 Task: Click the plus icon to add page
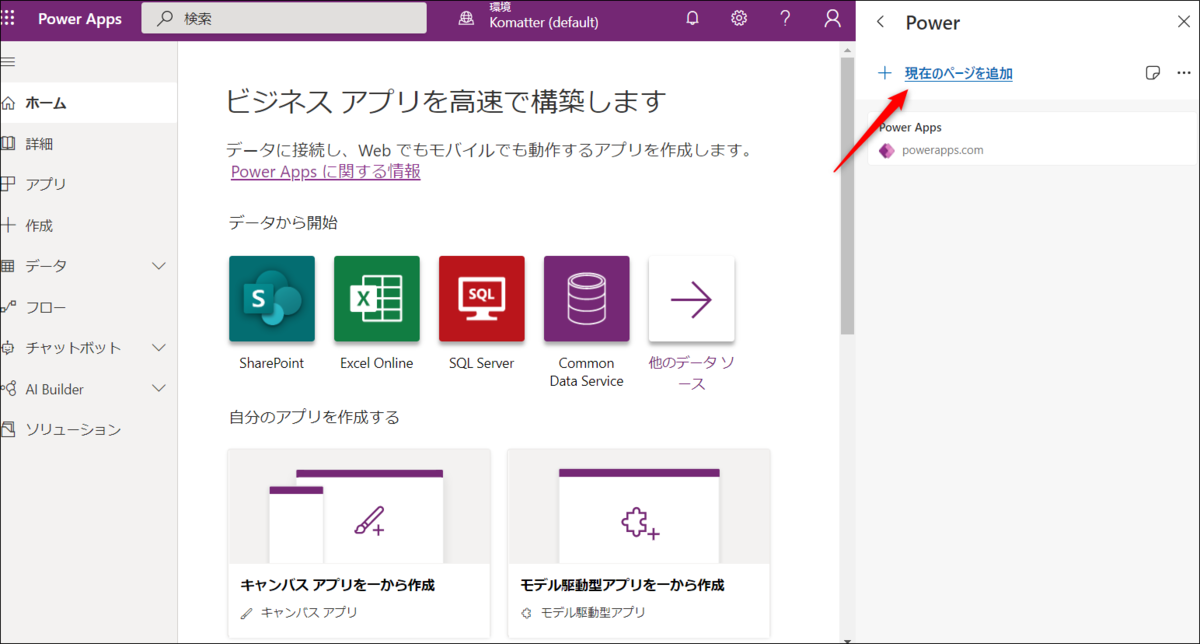(884, 73)
